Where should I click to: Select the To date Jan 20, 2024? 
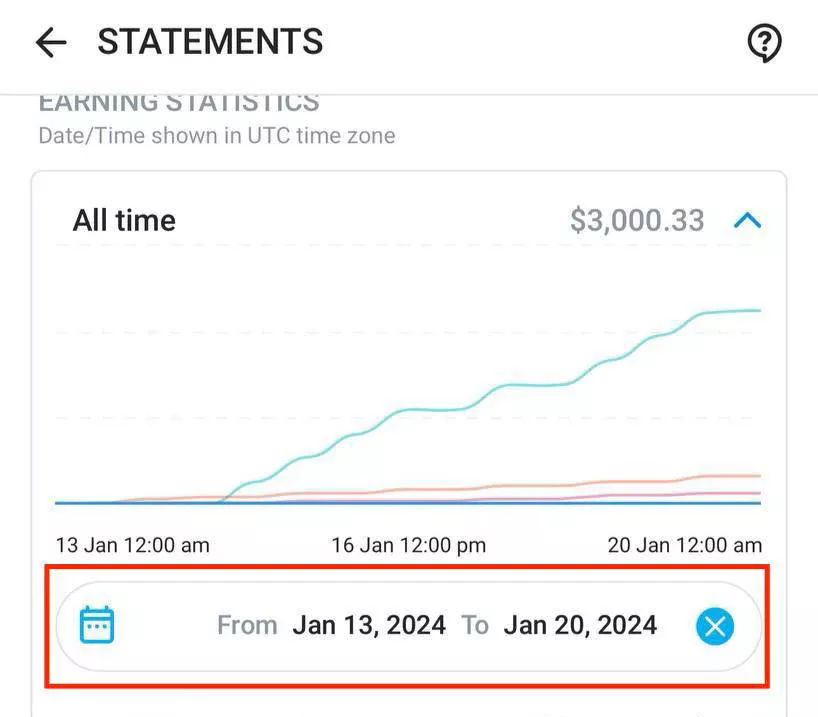[x=580, y=625]
